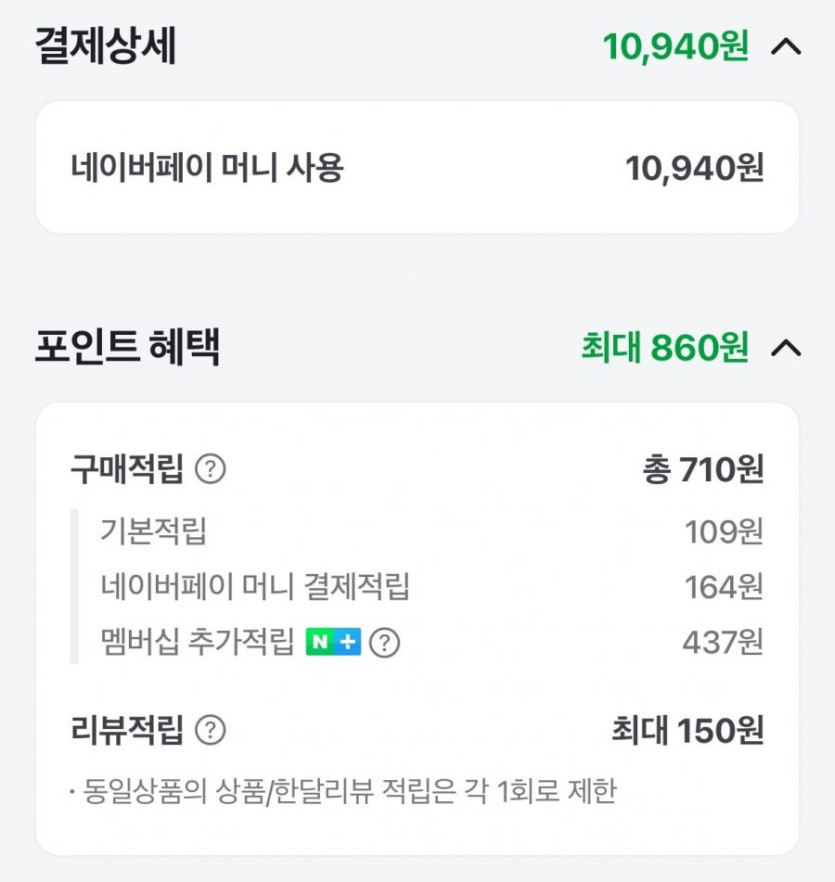Tap the 동일상품 review limit notice text
Image resolution: width=835 pixels, height=882 pixels.
click(x=343, y=792)
